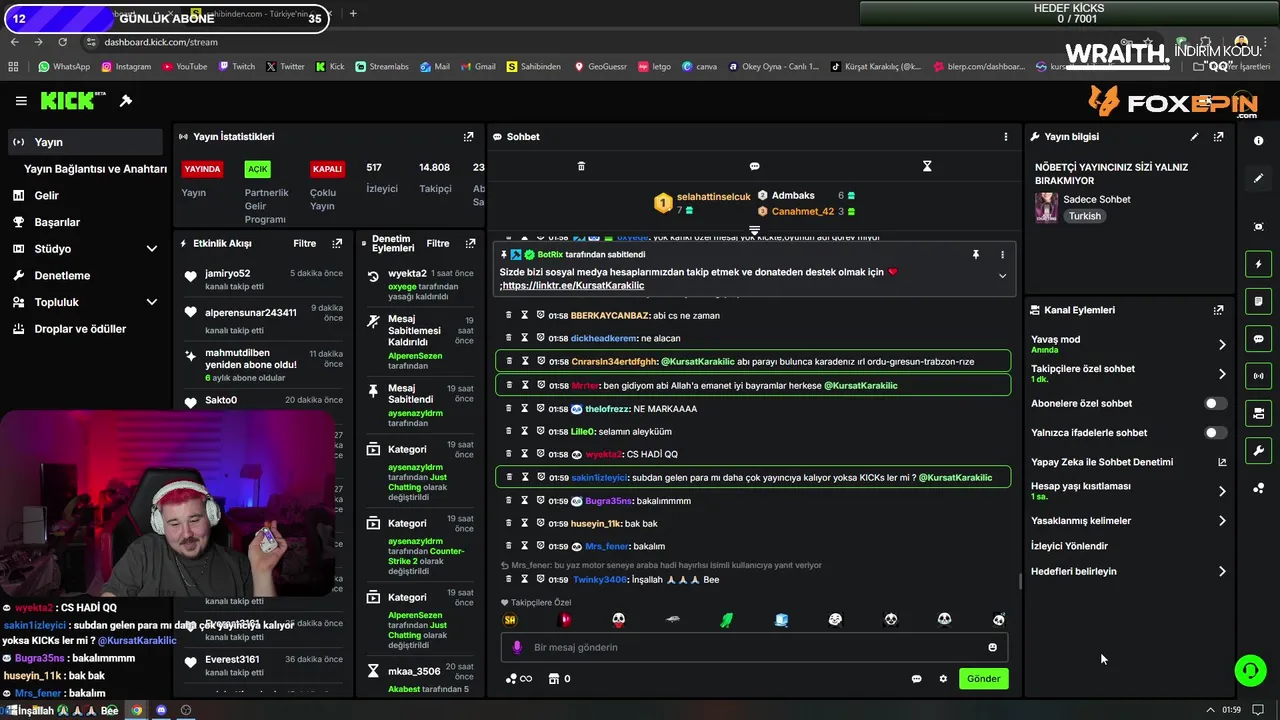Open the Yayın sidebar item
The width and height of the screenshot is (1280, 720).
(x=84, y=142)
